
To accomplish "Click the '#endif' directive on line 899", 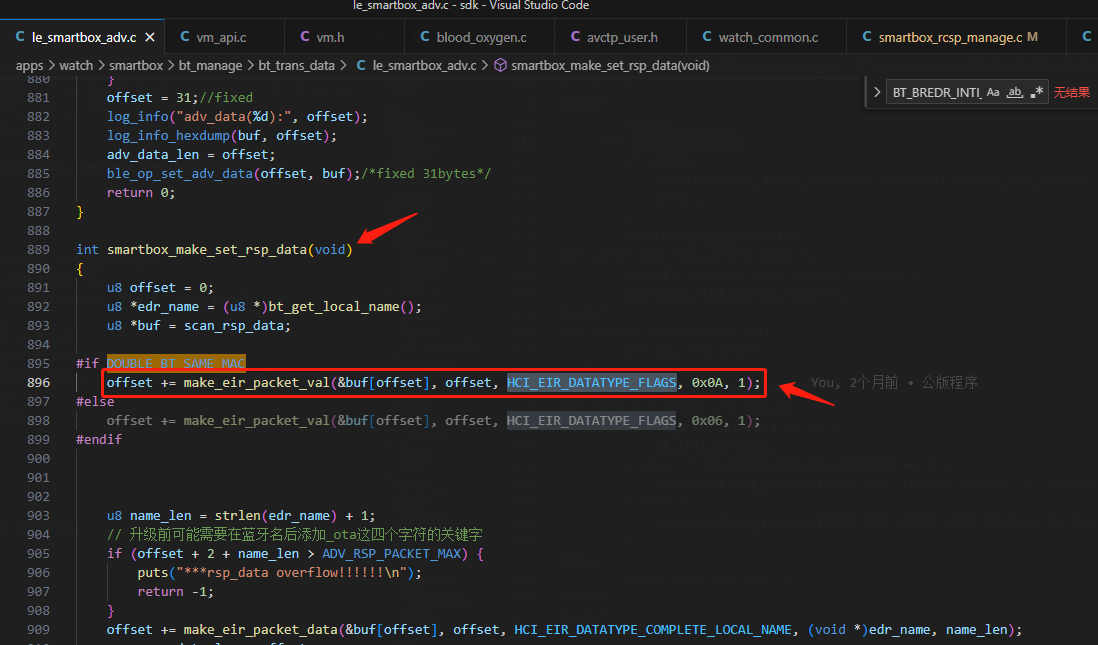I will click(x=99, y=439).
